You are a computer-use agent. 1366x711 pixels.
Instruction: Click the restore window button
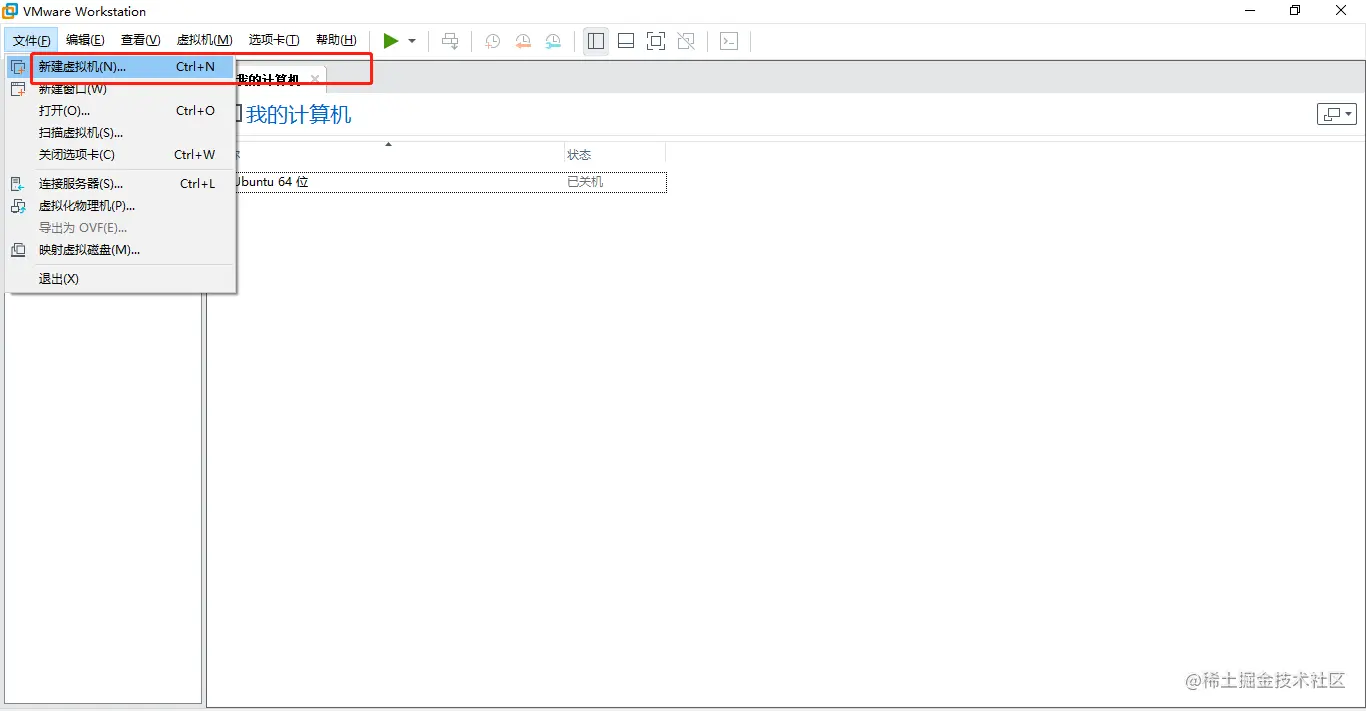coord(1295,11)
